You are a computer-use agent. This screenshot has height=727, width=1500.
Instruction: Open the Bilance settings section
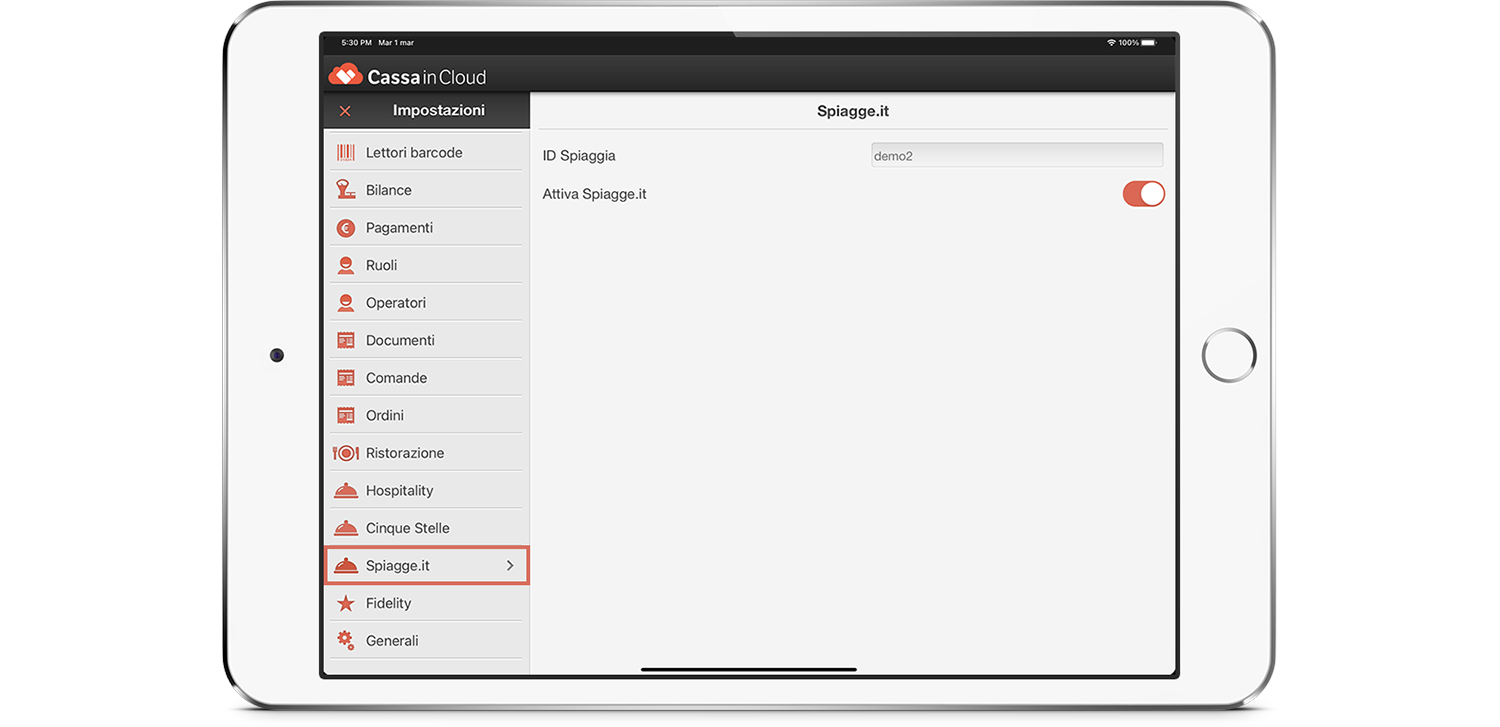tap(426, 190)
